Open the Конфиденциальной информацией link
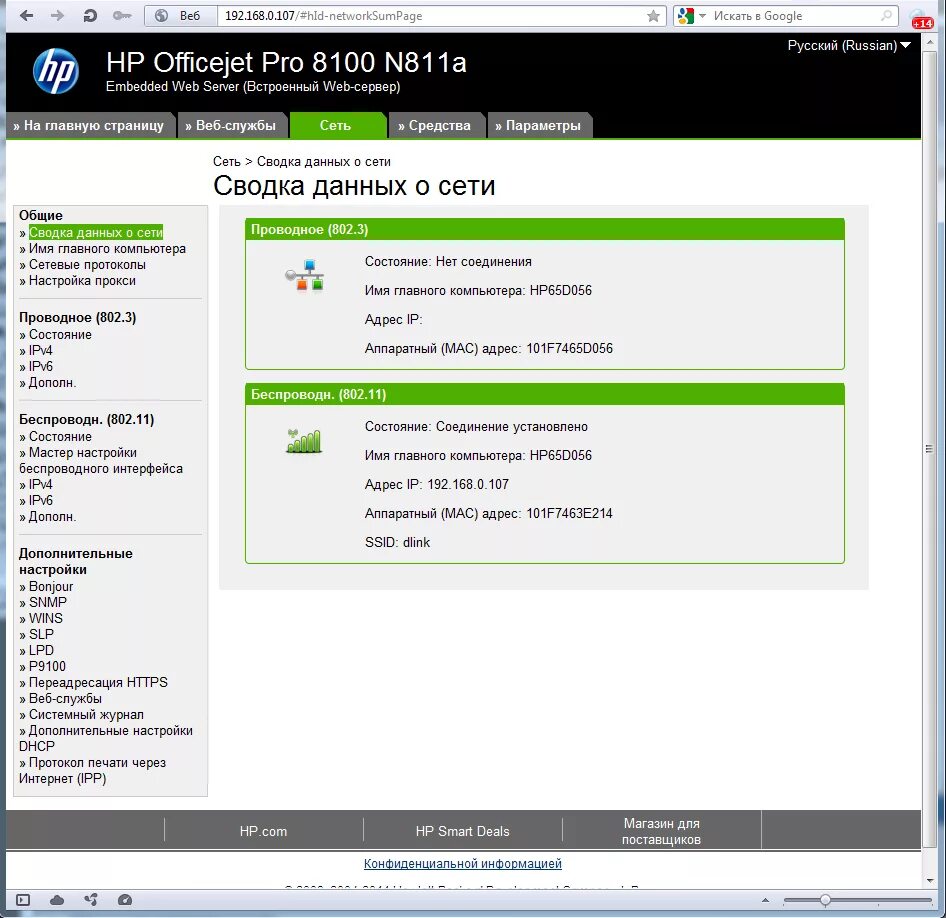Image resolution: width=946 pixels, height=918 pixels. click(463, 863)
